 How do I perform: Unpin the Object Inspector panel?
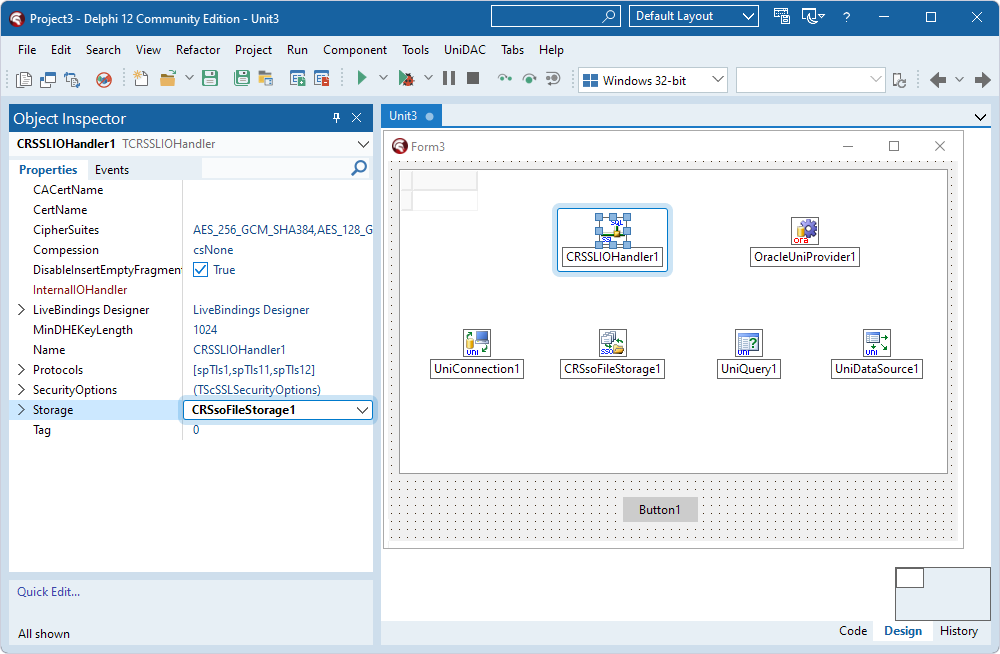[x=336, y=118]
